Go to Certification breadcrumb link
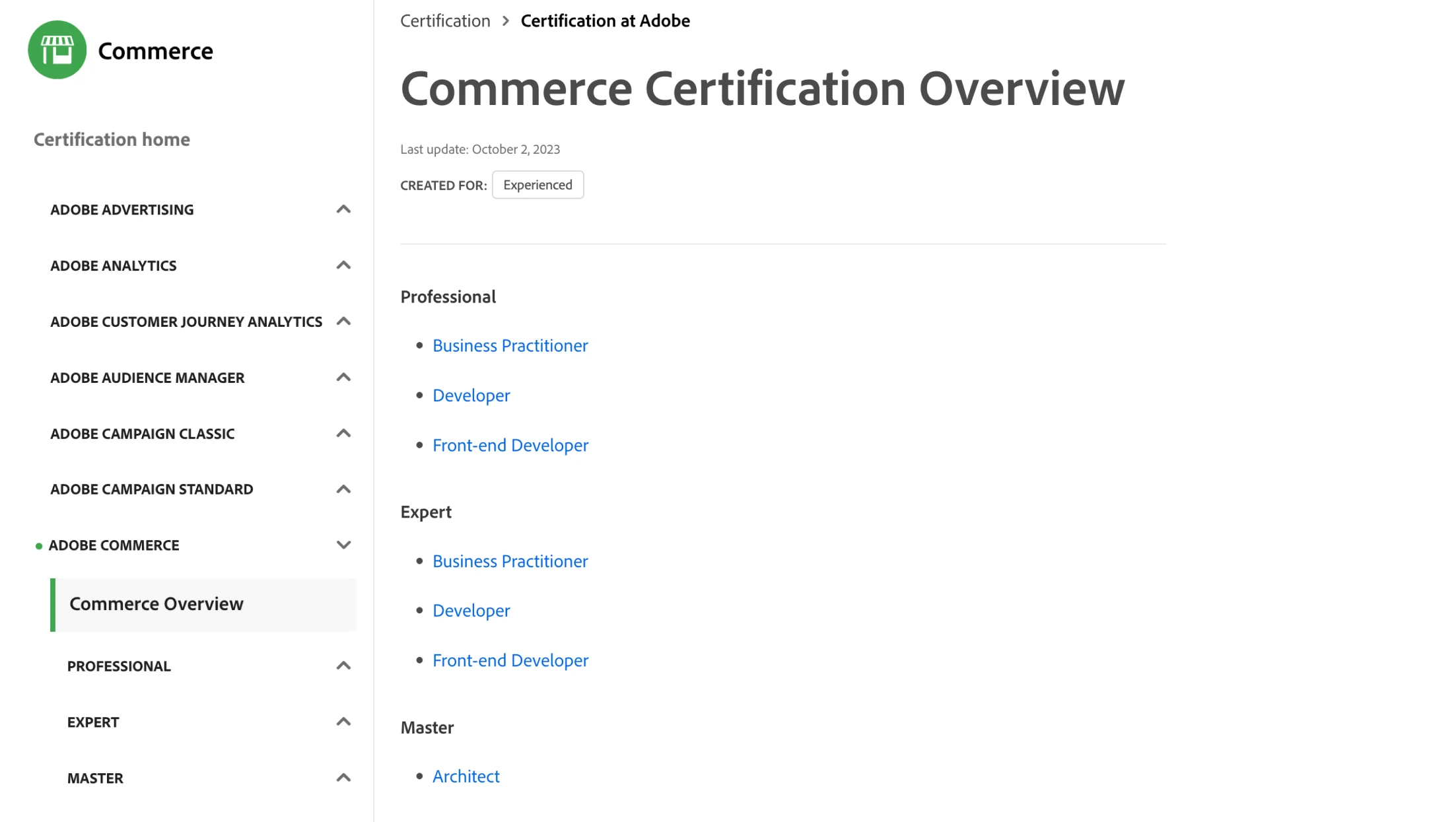The height and width of the screenshot is (822, 1456). pos(445,21)
